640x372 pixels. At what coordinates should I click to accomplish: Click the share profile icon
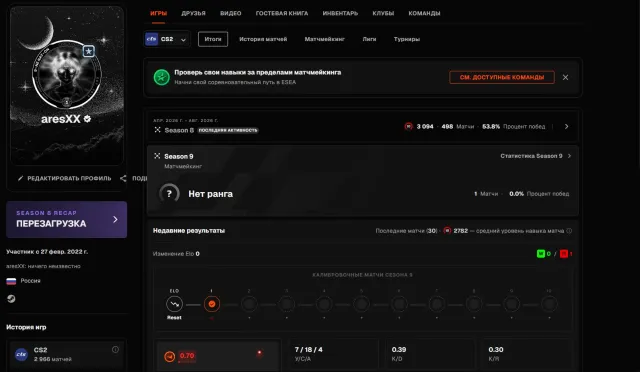pyautogui.click(x=123, y=178)
